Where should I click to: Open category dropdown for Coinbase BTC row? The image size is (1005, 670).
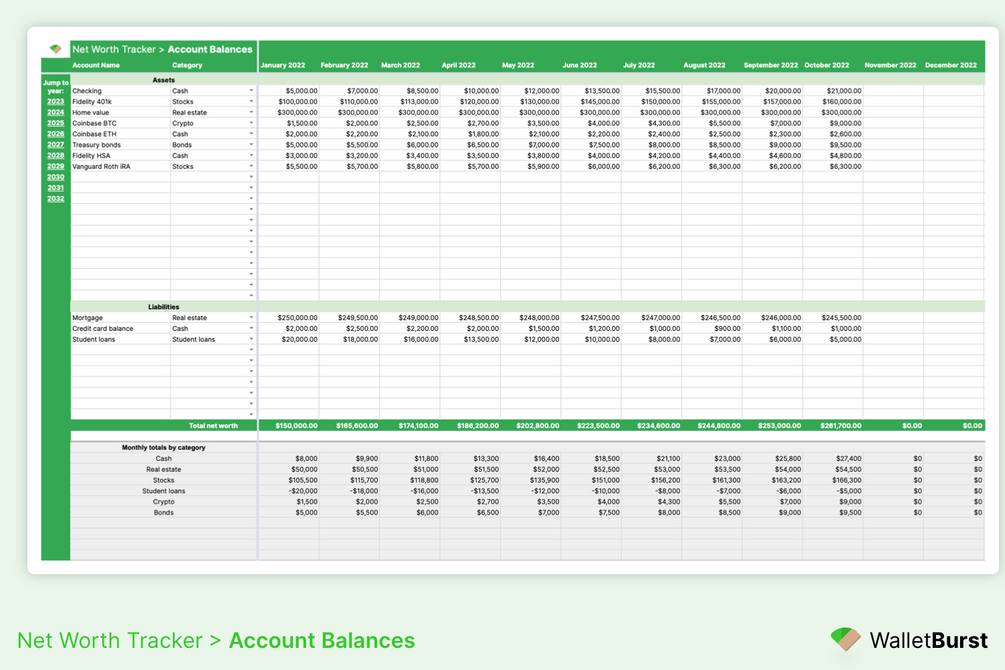pos(251,123)
